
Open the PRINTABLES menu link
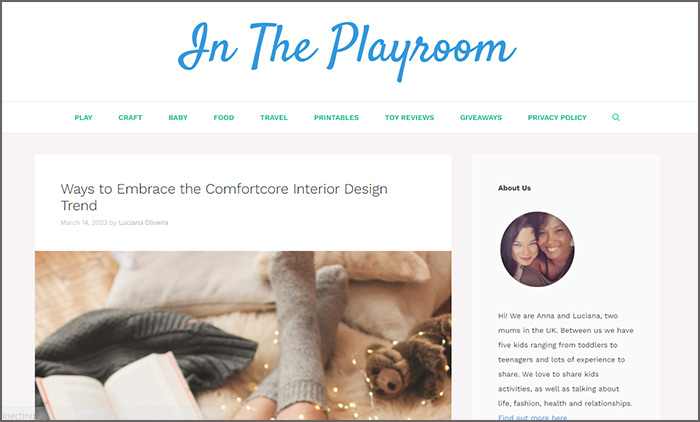pos(336,117)
